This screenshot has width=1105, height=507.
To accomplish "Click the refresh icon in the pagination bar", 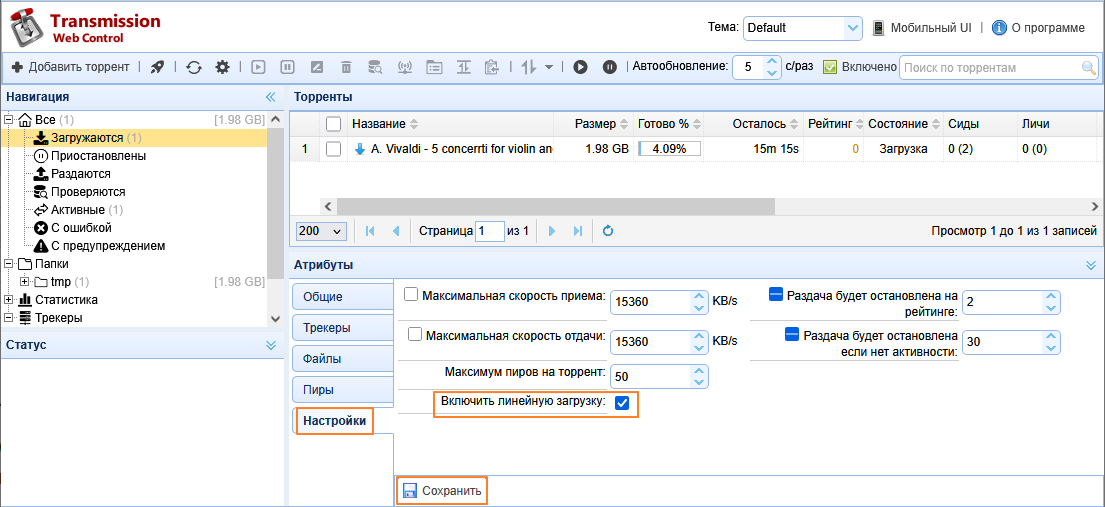I will coord(607,231).
